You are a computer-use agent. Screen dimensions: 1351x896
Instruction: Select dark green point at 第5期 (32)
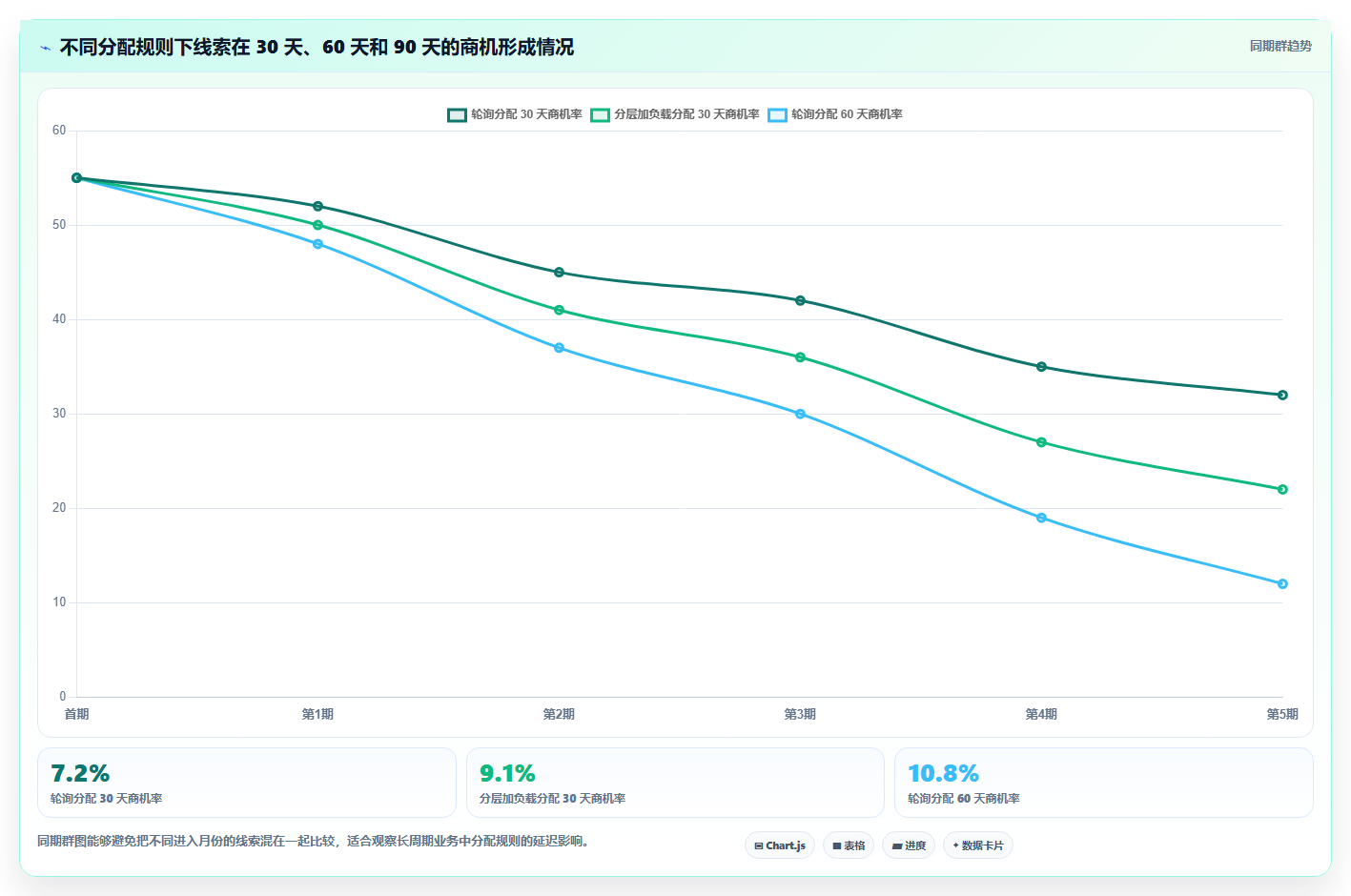tap(1282, 395)
